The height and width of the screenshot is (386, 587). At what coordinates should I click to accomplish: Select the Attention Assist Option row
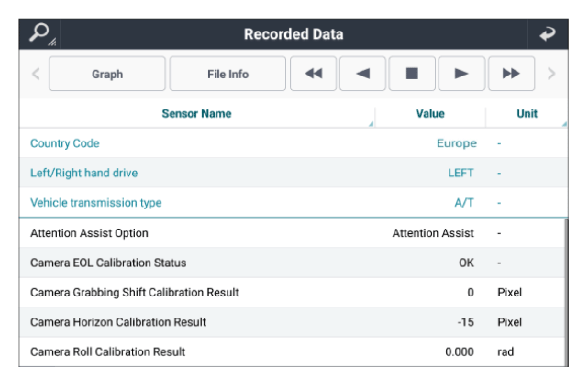coord(292,233)
